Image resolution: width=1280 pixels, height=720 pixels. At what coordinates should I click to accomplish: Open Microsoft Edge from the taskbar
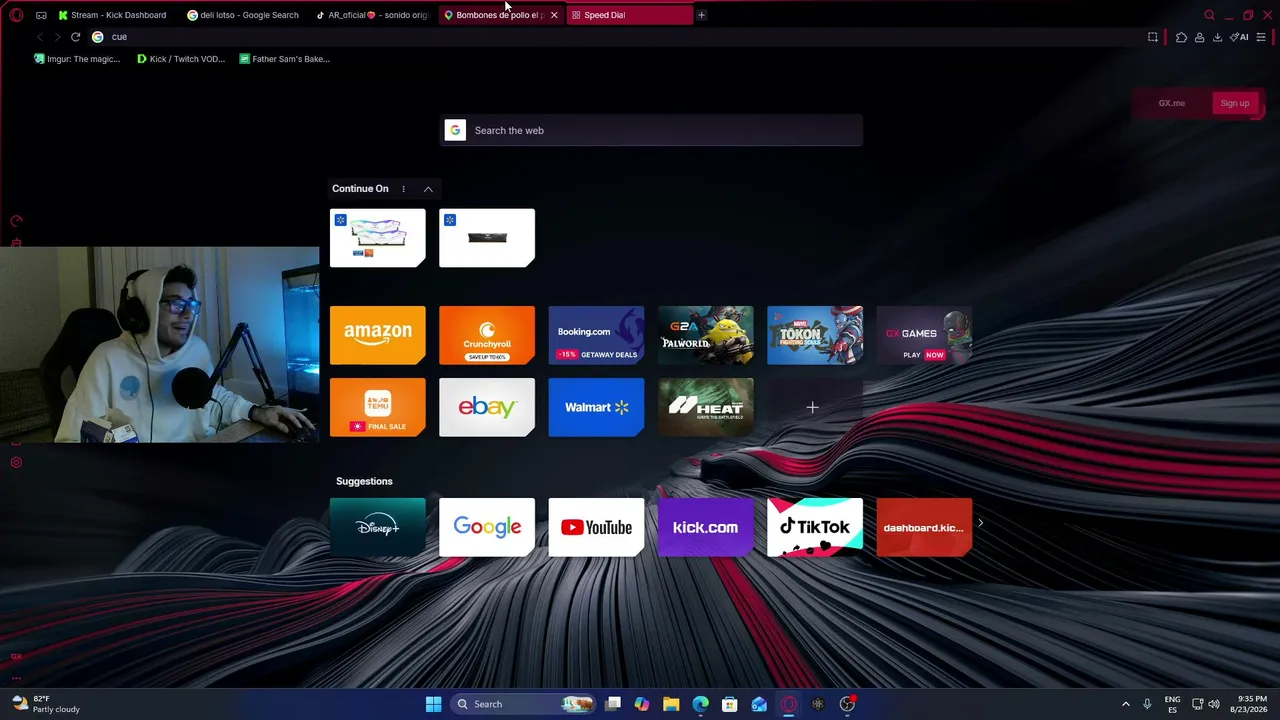(x=701, y=704)
